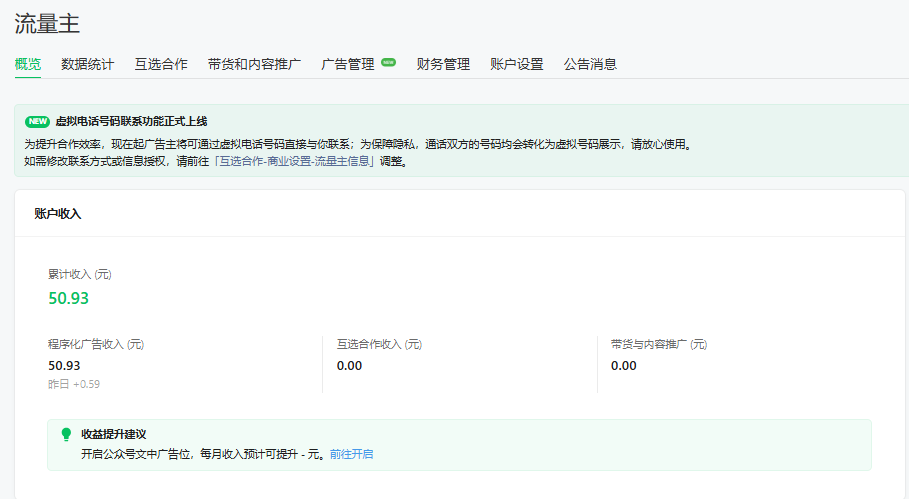909x499 pixels.
Task: Select the 互选合作 tab
Action: point(161,64)
